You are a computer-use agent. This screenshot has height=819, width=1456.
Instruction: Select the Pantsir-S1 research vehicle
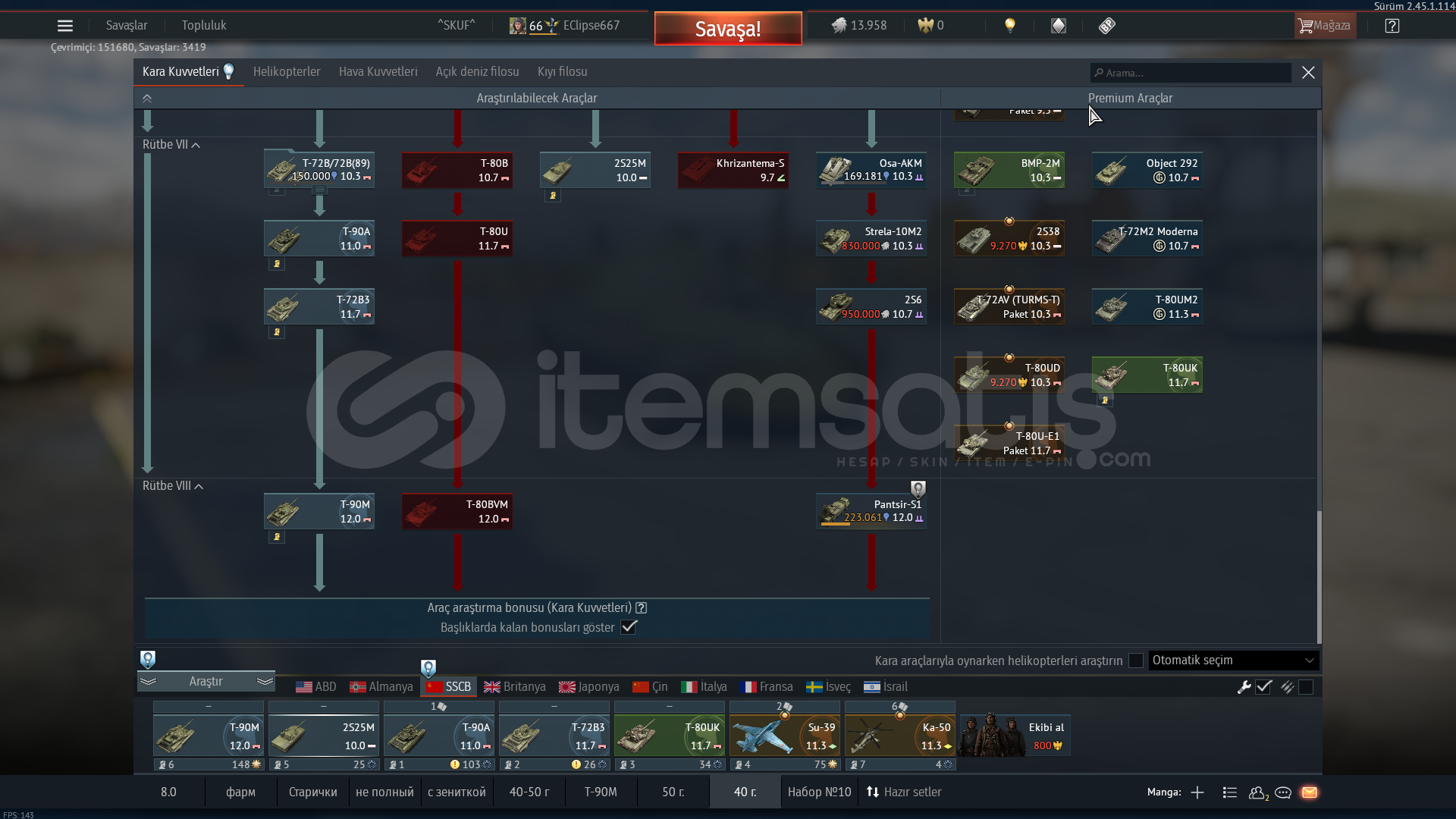pos(871,511)
